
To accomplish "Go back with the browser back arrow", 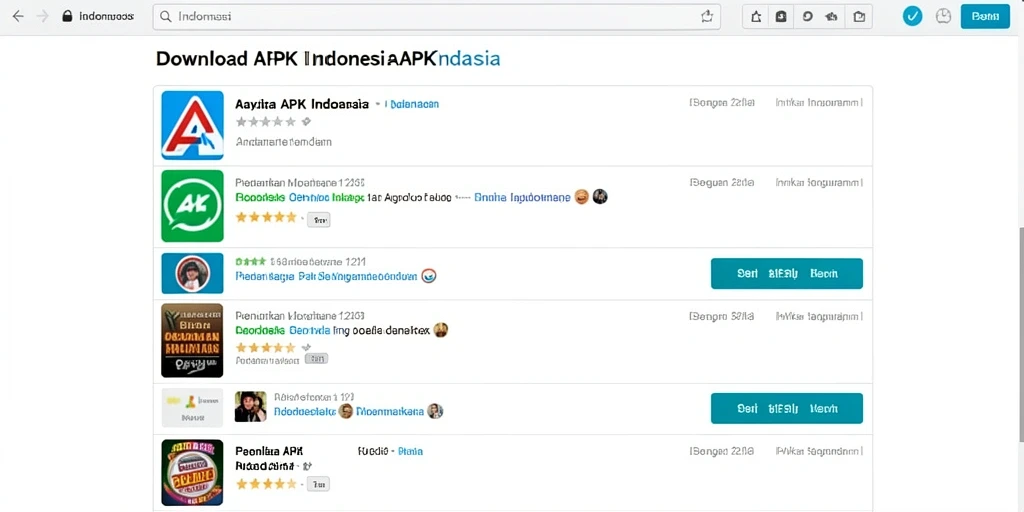I will (x=18, y=17).
